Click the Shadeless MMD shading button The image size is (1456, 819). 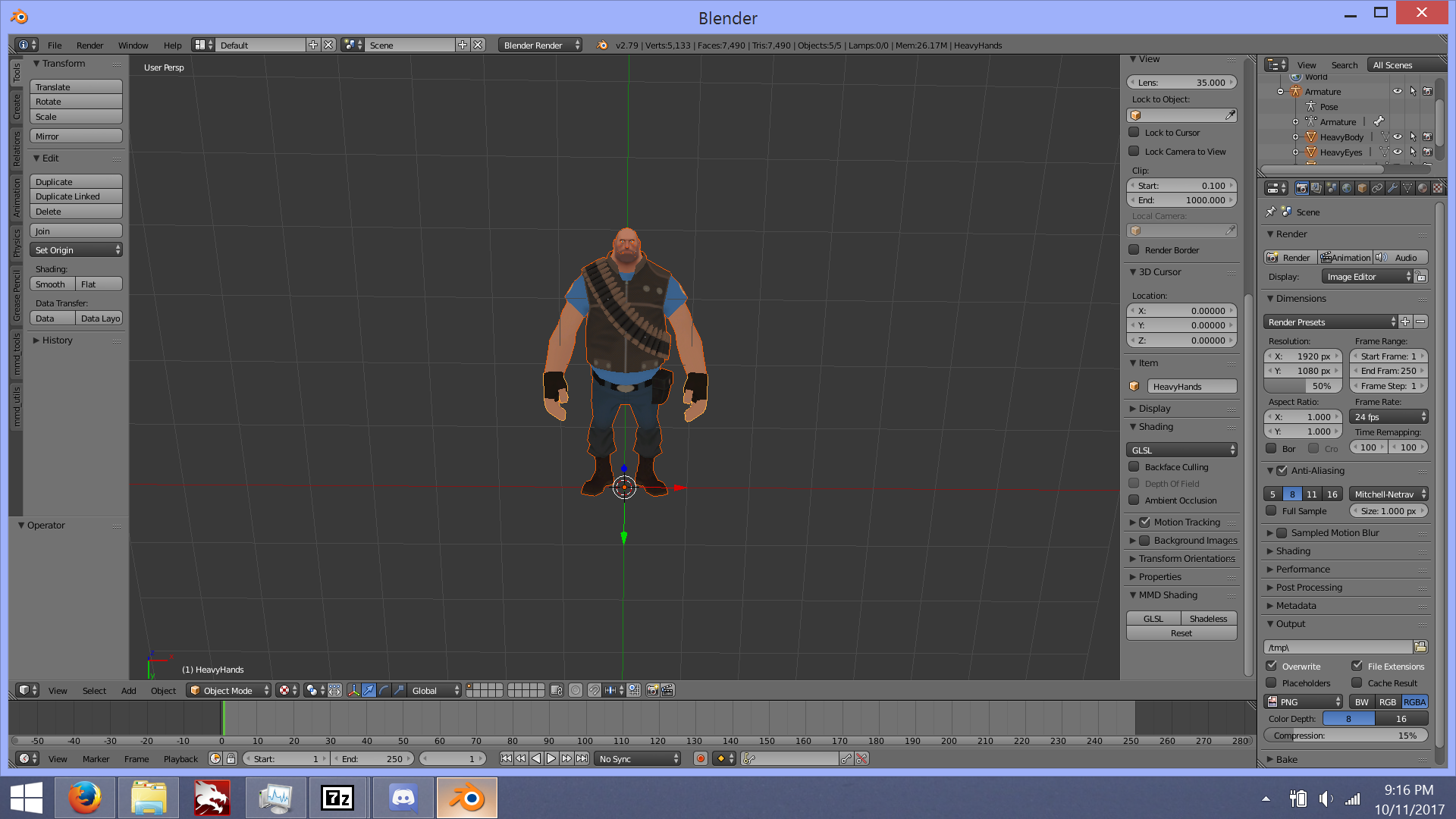pyautogui.click(x=1209, y=618)
